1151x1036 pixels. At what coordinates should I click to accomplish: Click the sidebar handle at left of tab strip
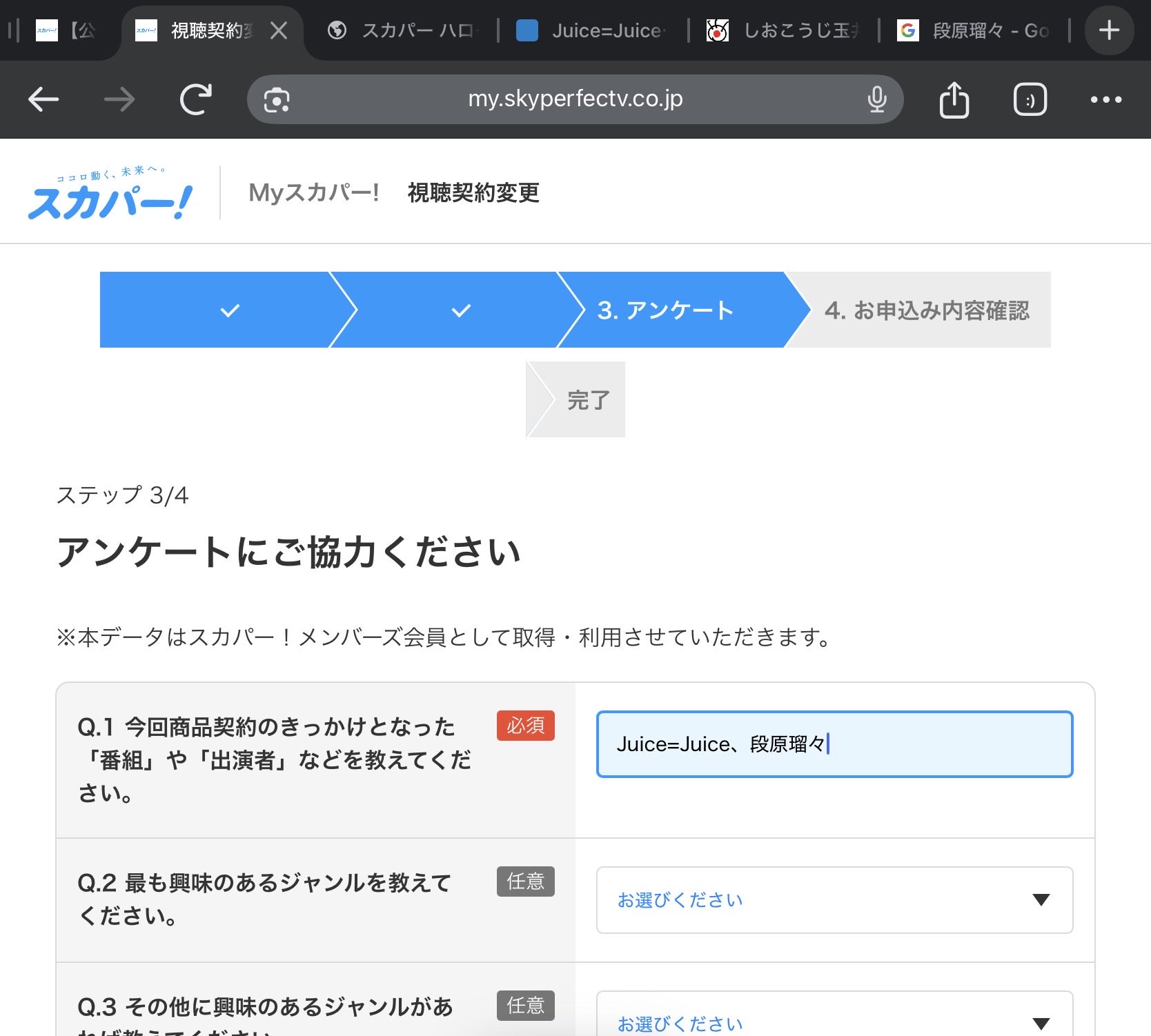coord(13,30)
